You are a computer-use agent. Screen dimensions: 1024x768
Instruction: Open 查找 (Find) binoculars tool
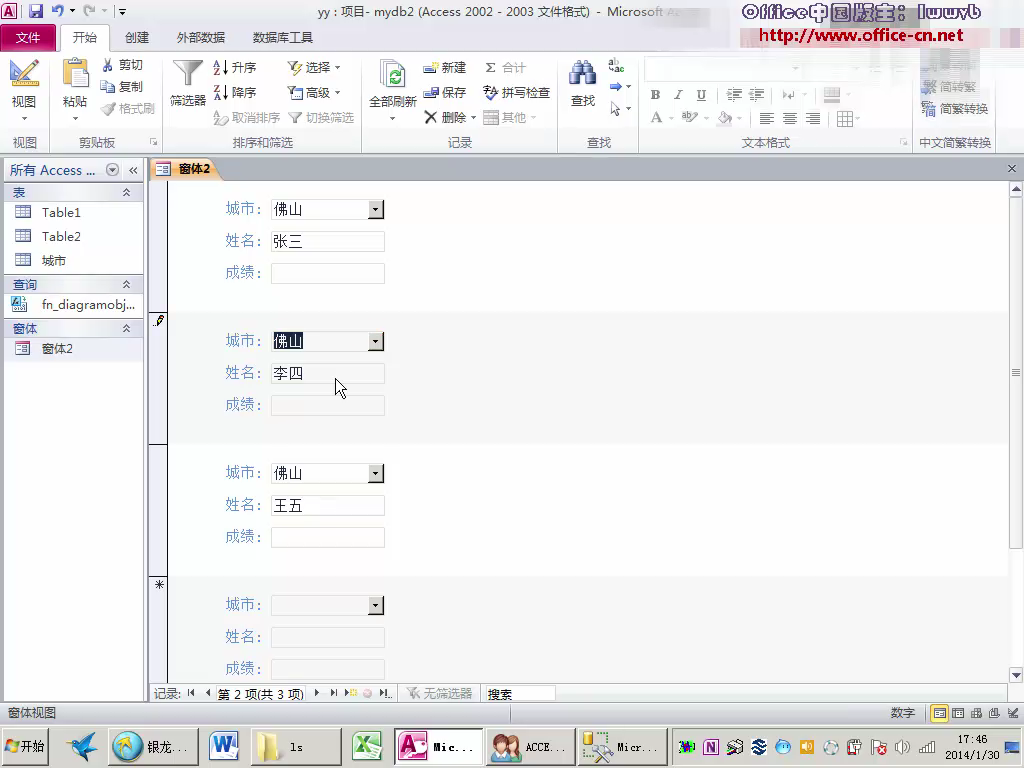[x=583, y=83]
